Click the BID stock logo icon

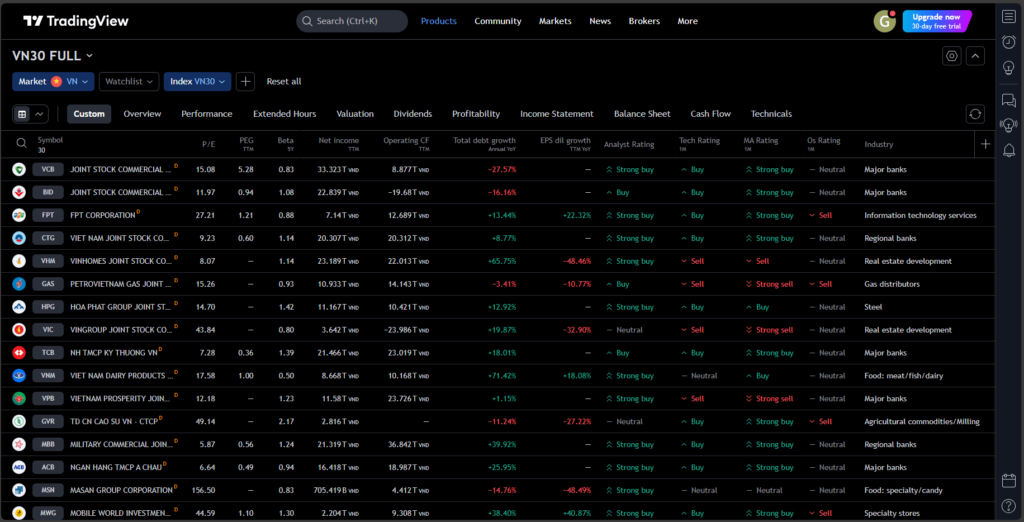[x=19, y=193]
